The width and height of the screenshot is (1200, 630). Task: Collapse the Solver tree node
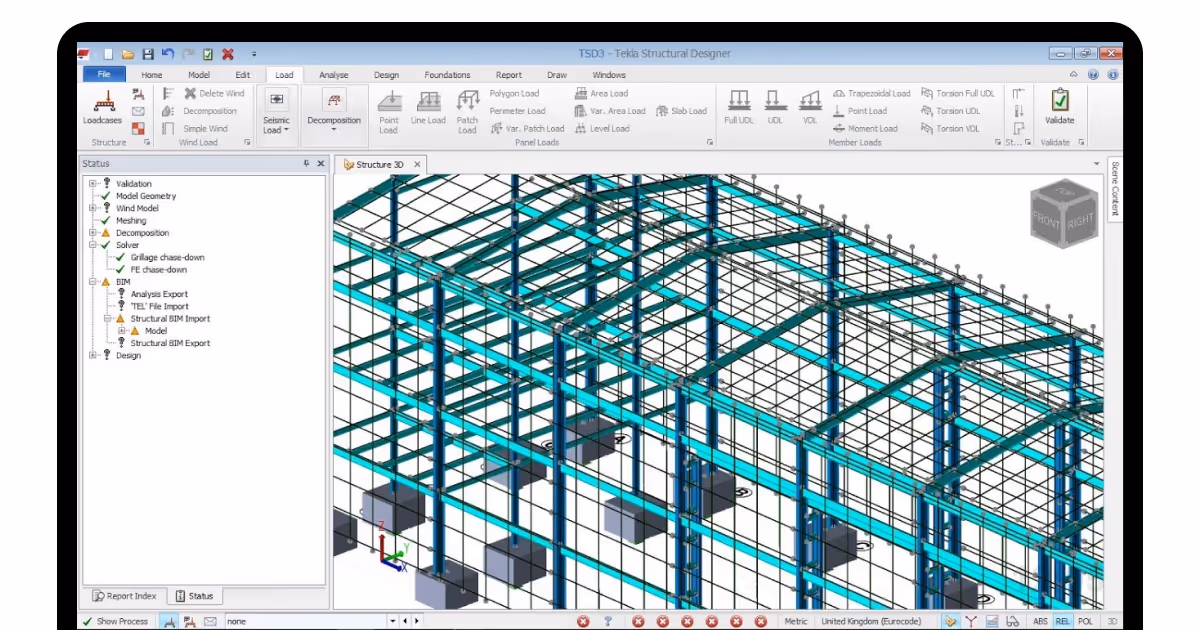click(x=92, y=245)
